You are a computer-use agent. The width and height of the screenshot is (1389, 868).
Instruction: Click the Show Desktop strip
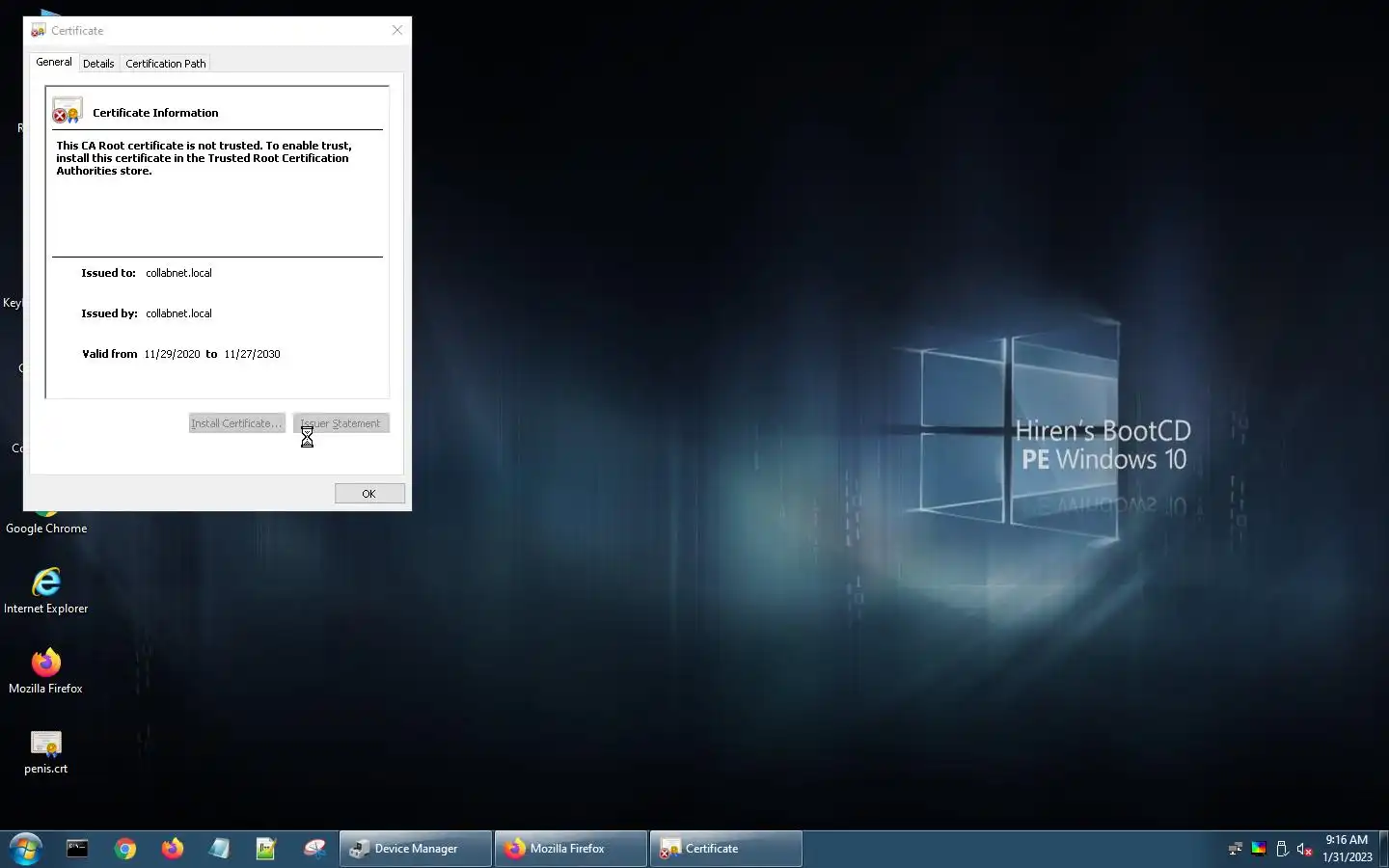pyautogui.click(x=1383, y=849)
